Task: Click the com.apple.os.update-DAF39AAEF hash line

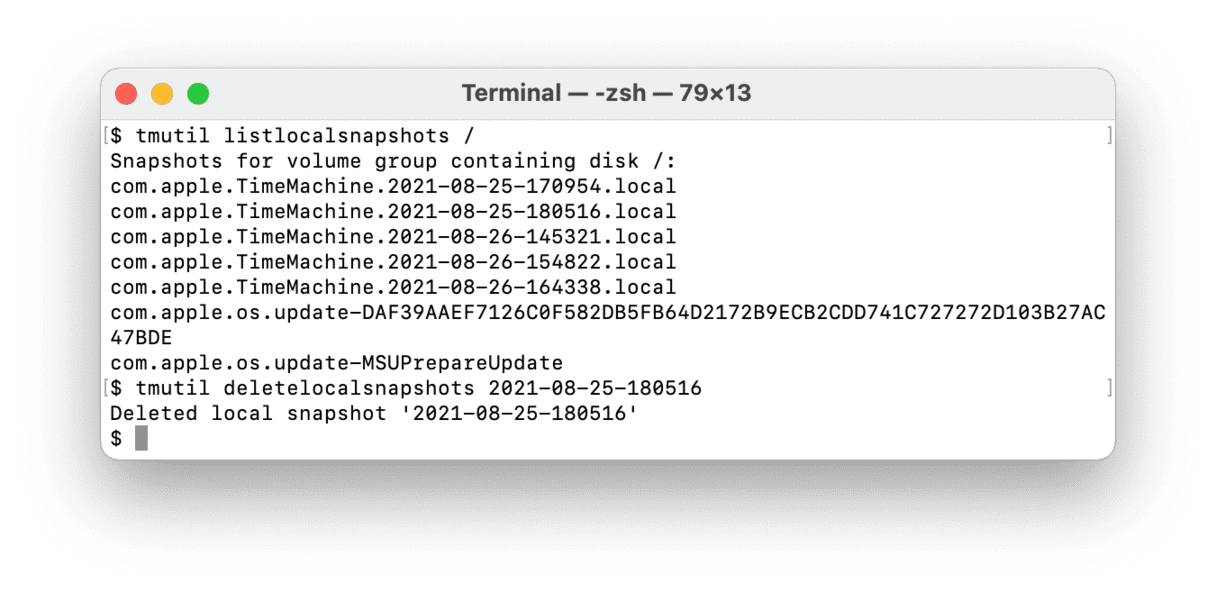Action: click(x=607, y=313)
